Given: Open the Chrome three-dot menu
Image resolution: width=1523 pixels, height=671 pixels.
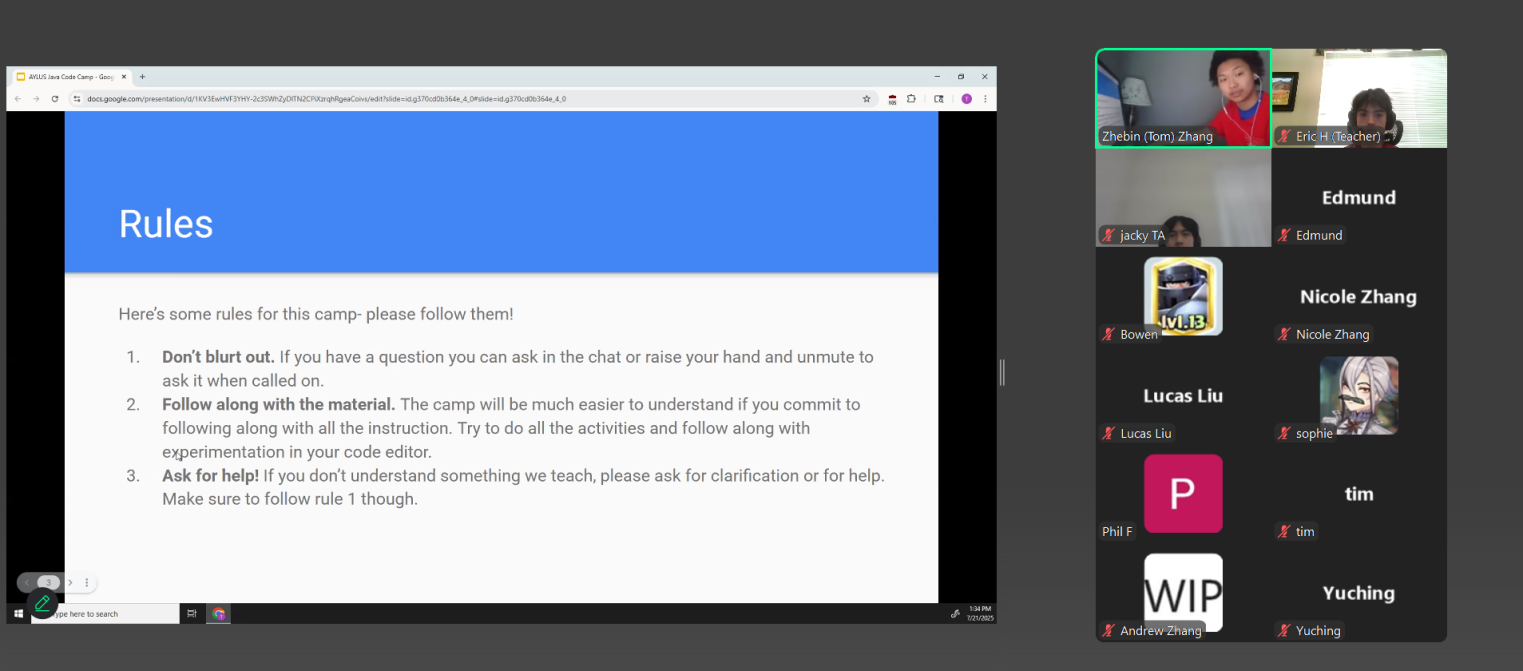Looking at the screenshot, I should tap(985, 99).
